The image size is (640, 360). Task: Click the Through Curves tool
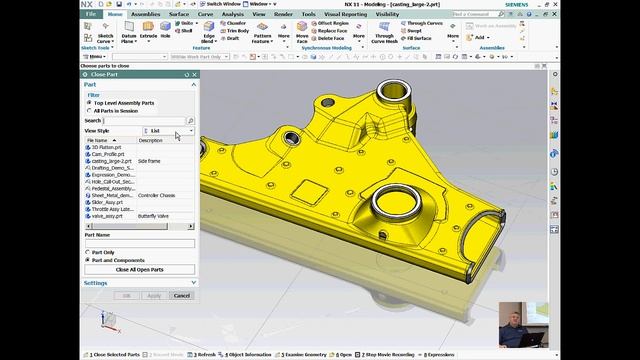point(422,23)
